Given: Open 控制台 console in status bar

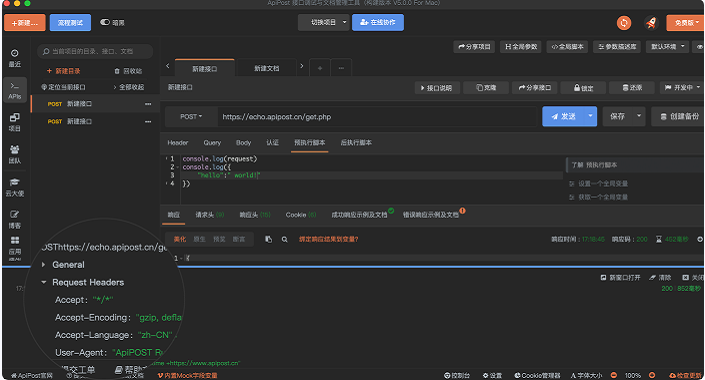Looking at the screenshot, I should (x=457, y=375).
